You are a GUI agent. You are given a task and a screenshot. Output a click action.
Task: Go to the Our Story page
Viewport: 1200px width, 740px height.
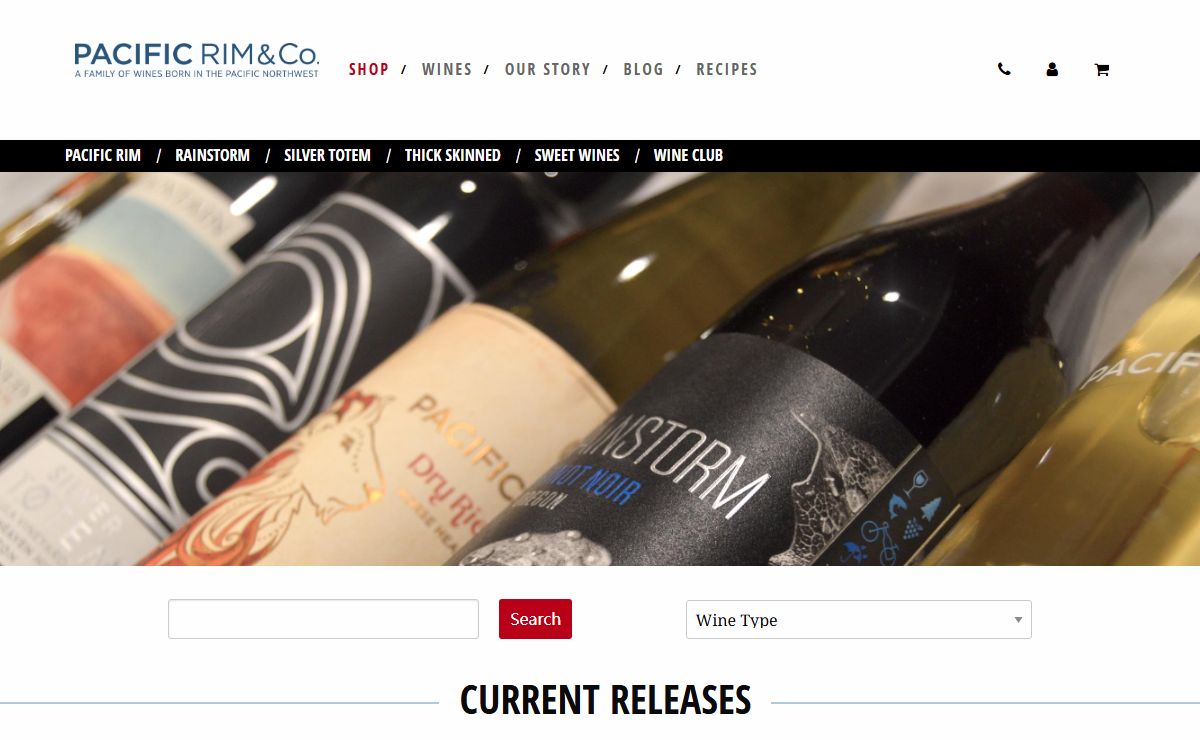pyautogui.click(x=548, y=69)
